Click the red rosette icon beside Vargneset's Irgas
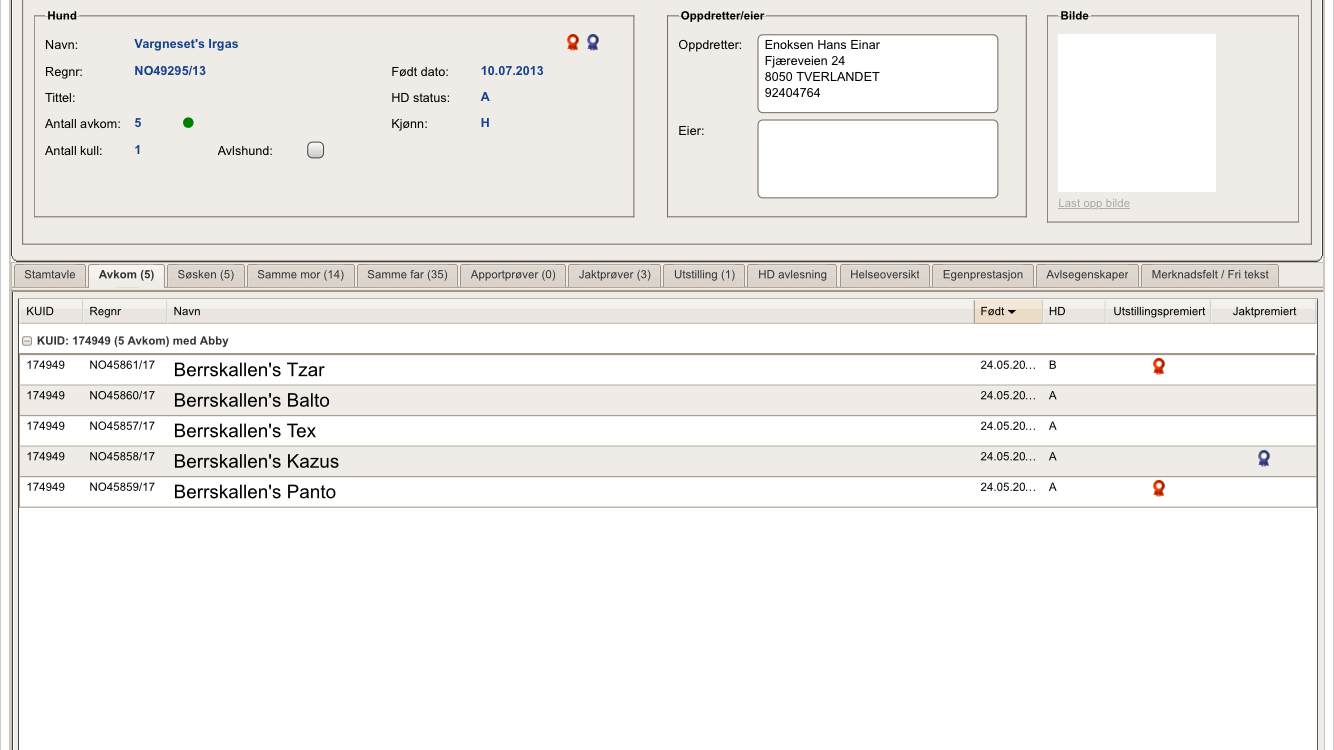The width and height of the screenshot is (1334, 750). 573,42
